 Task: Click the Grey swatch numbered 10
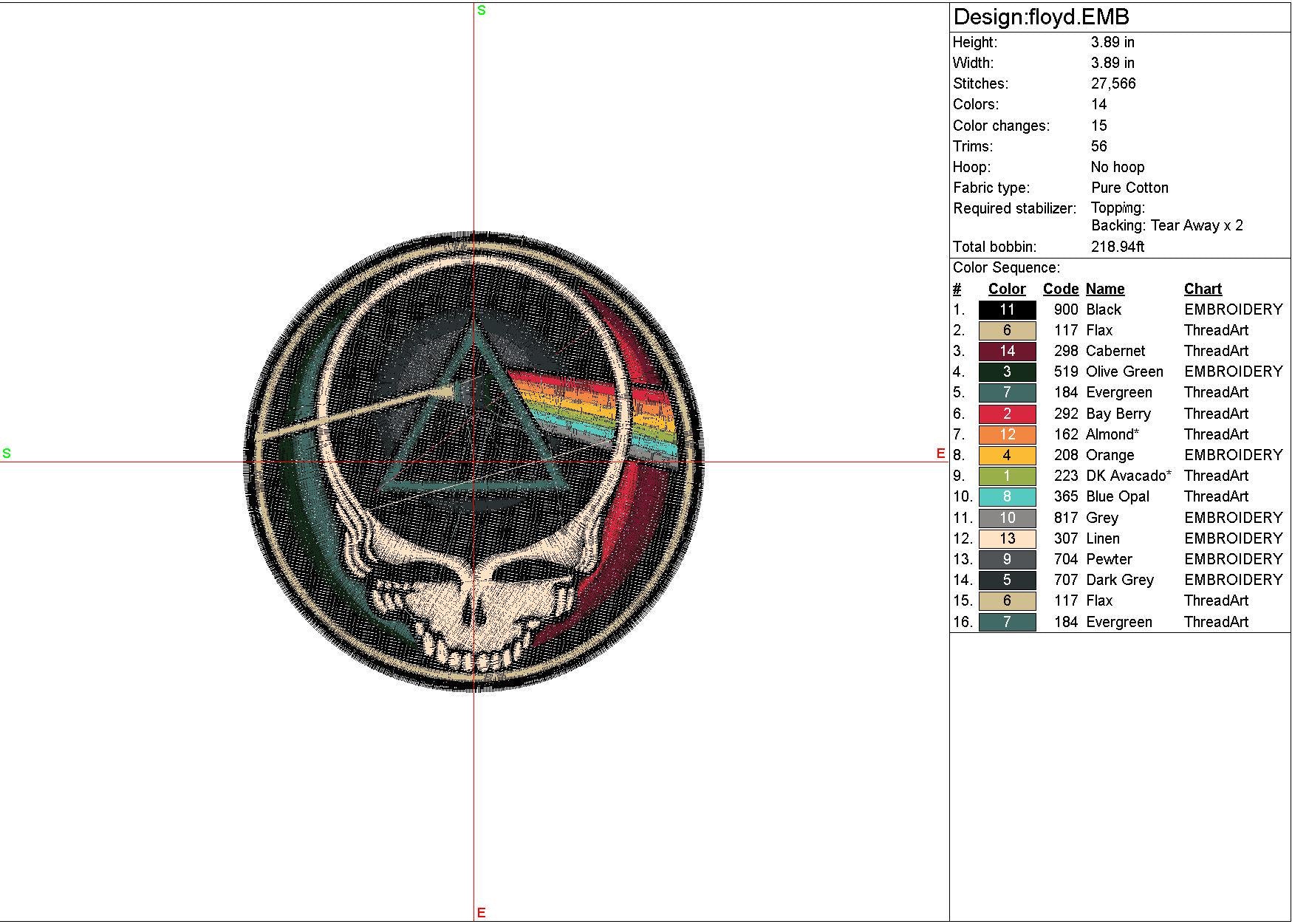coord(1007,518)
